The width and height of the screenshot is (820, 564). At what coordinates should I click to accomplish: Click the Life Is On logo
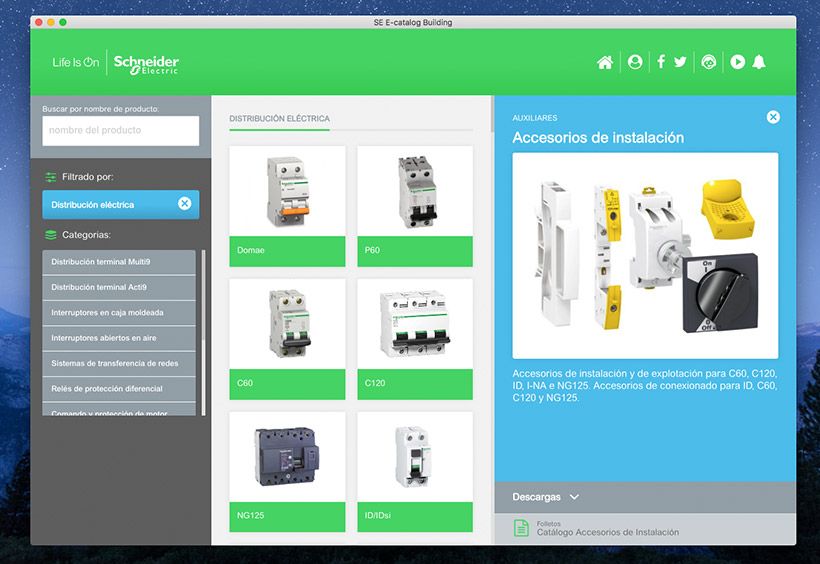76,62
